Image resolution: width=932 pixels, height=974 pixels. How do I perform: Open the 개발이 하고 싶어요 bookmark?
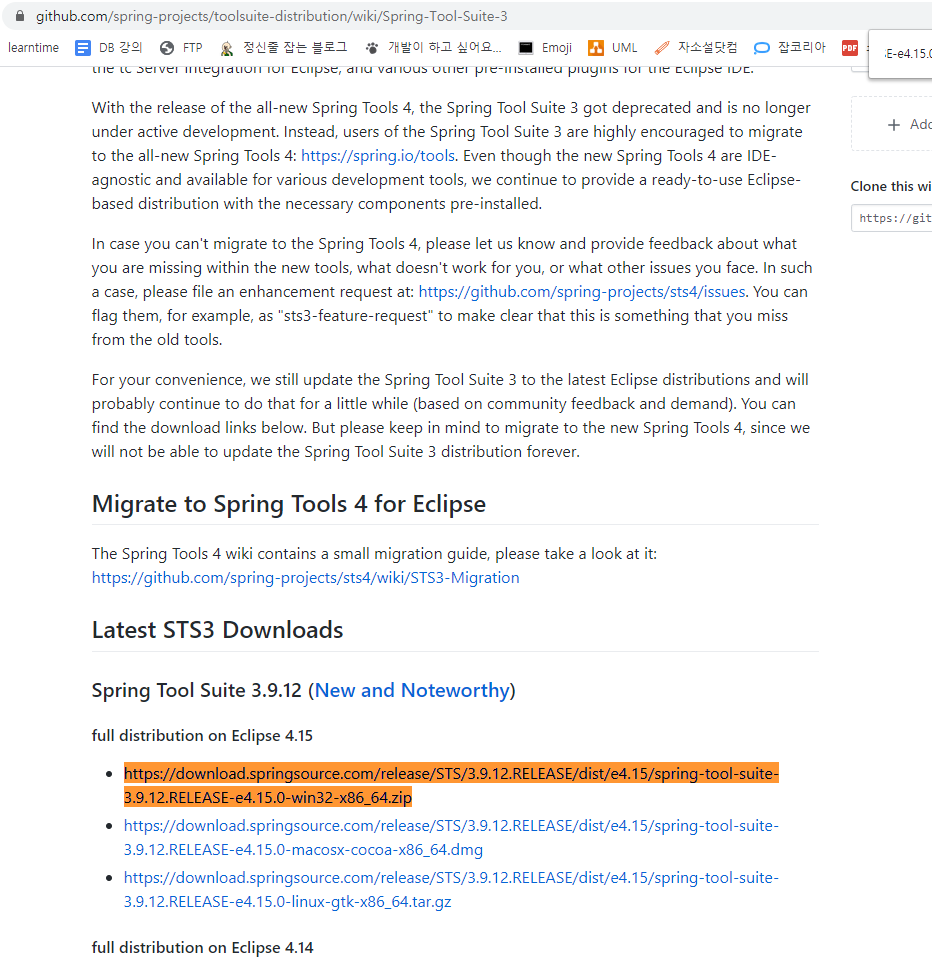(x=433, y=48)
